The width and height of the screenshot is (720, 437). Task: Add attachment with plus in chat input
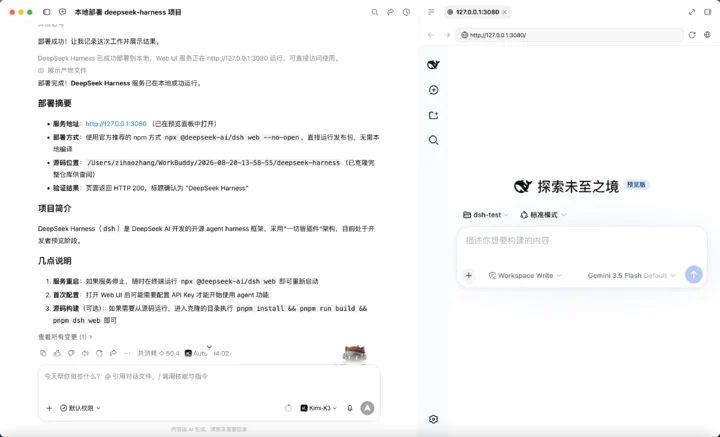pos(49,408)
